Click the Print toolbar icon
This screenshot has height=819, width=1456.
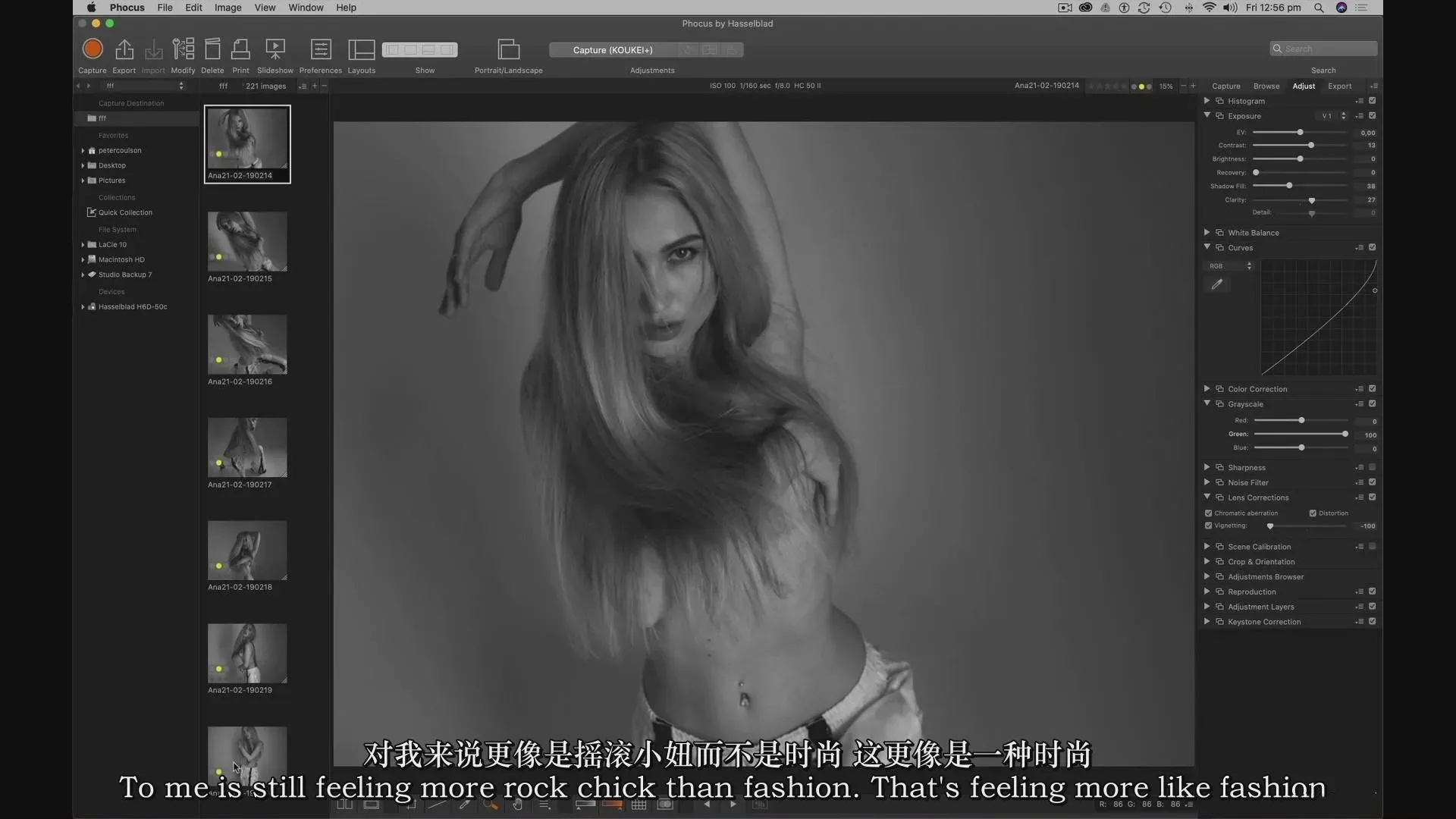click(x=240, y=49)
